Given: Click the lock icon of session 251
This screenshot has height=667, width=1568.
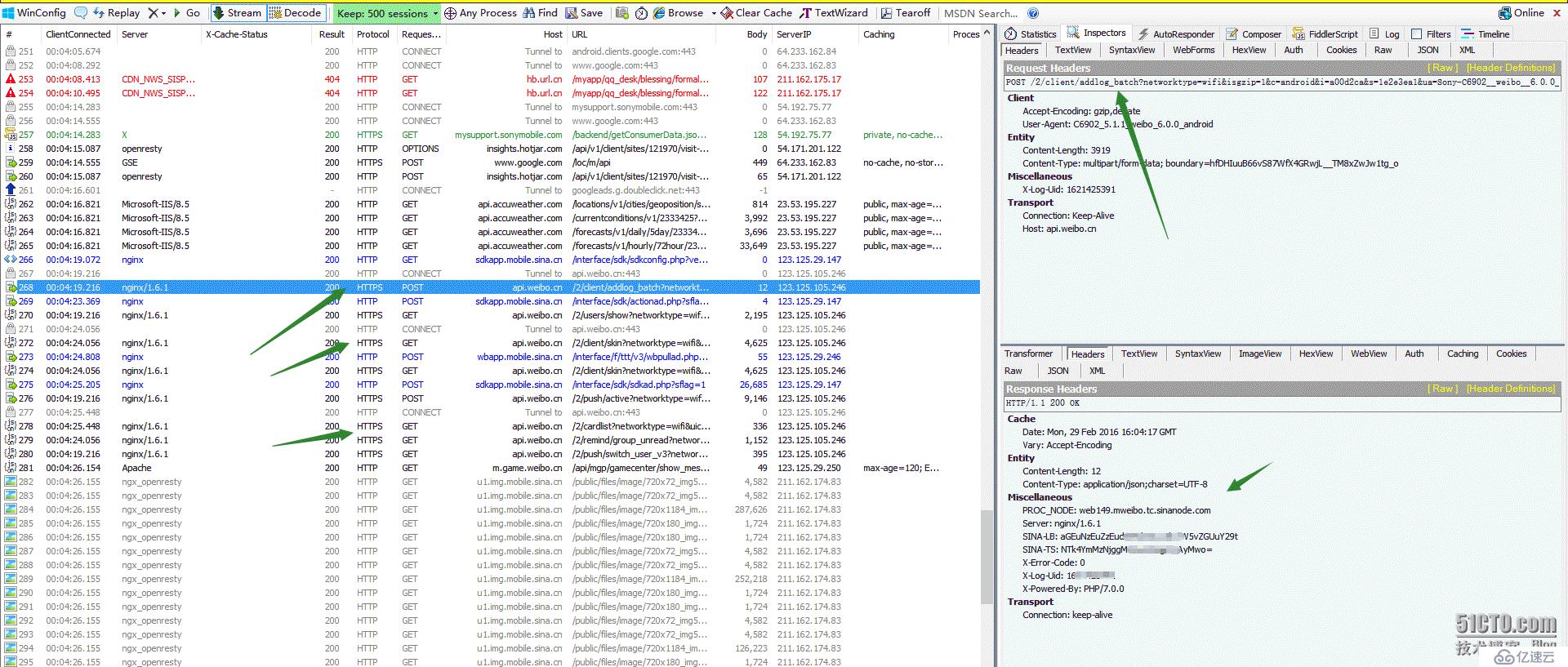Looking at the screenshot, I should pyautogui.click(x=11, y=51).
